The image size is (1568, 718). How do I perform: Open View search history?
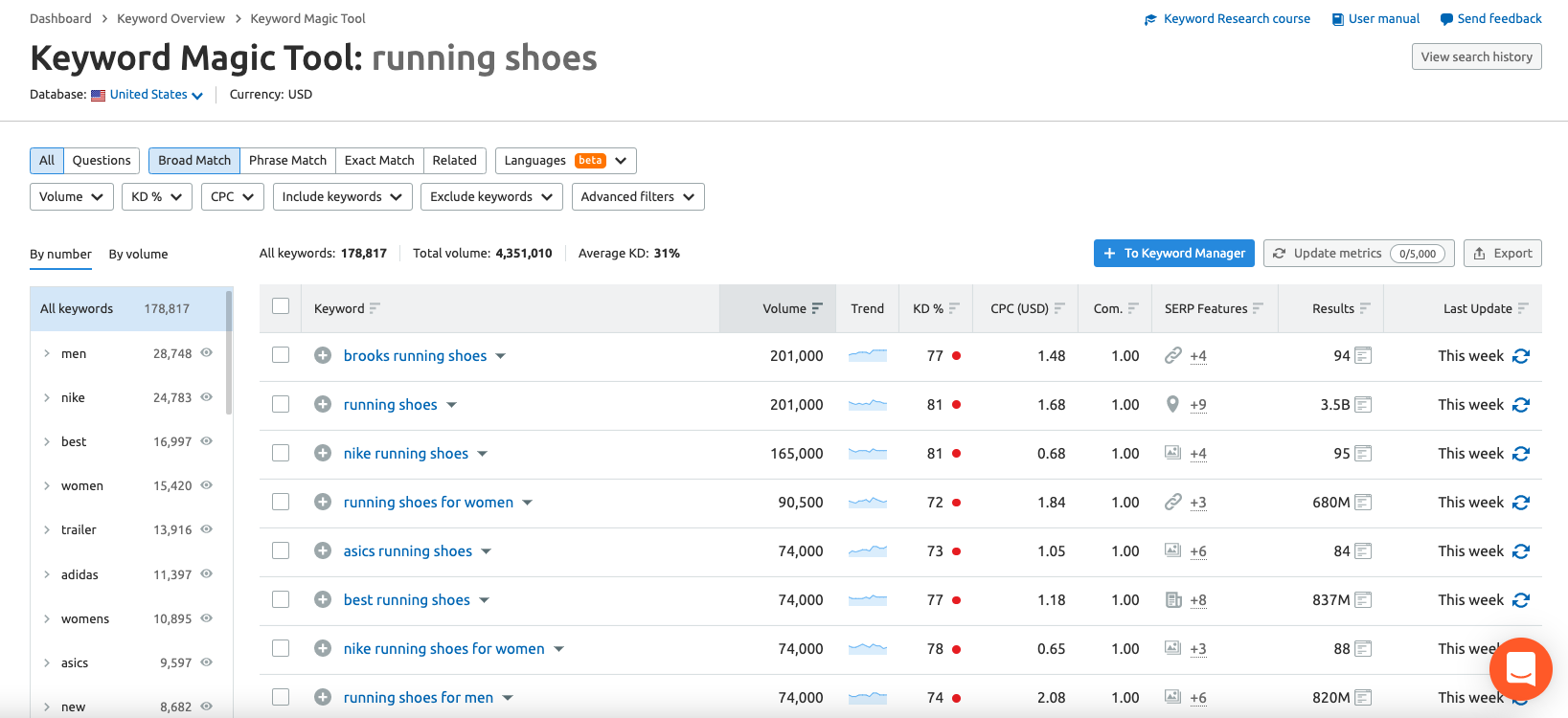click(x=1477, y=56)
